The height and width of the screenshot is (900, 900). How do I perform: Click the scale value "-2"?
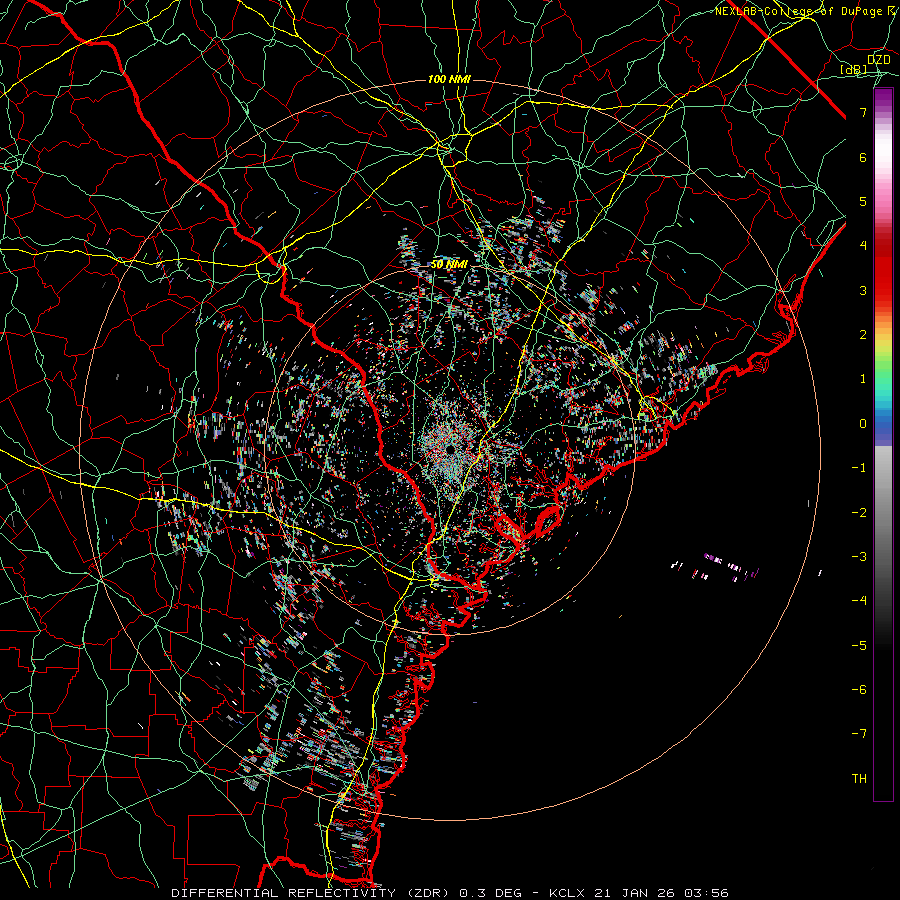859,513
